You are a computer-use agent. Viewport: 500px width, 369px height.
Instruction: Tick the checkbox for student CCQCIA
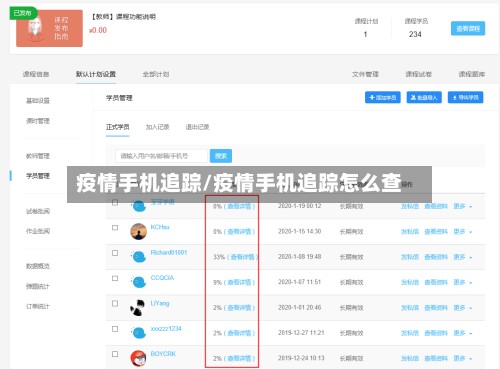[115, 278]
